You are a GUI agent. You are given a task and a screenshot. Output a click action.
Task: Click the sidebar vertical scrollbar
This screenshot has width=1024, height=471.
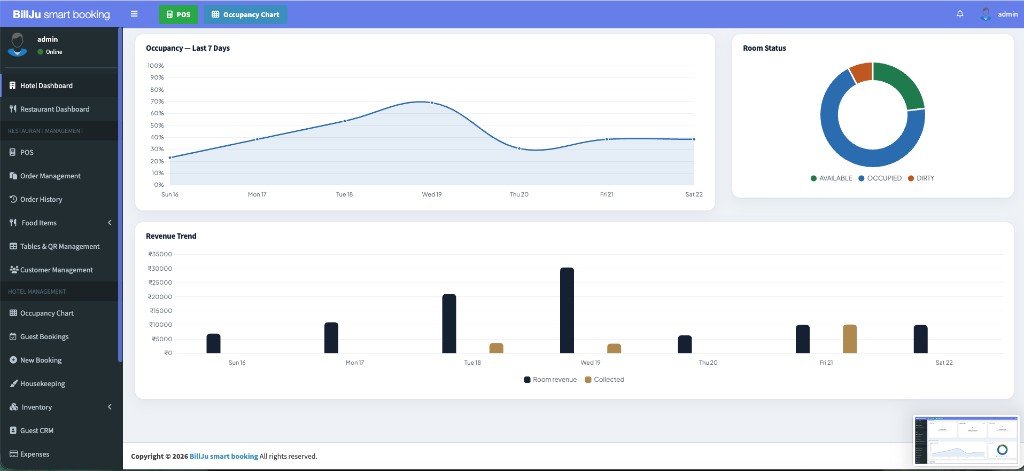tap(120, 196)
